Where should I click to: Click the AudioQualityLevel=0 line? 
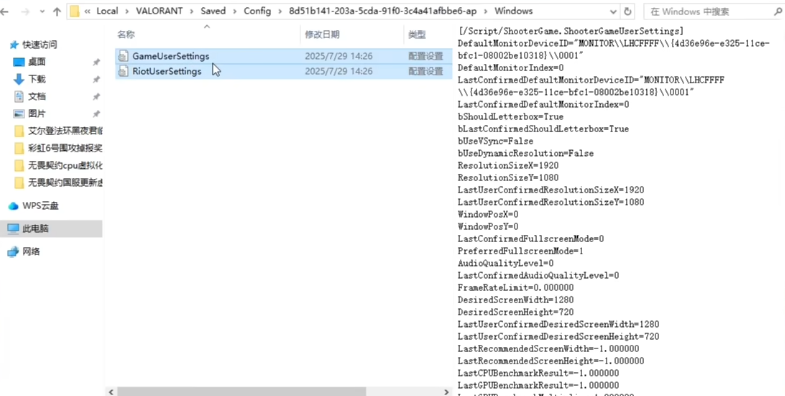pyautogui.click(x=506, y=263)
